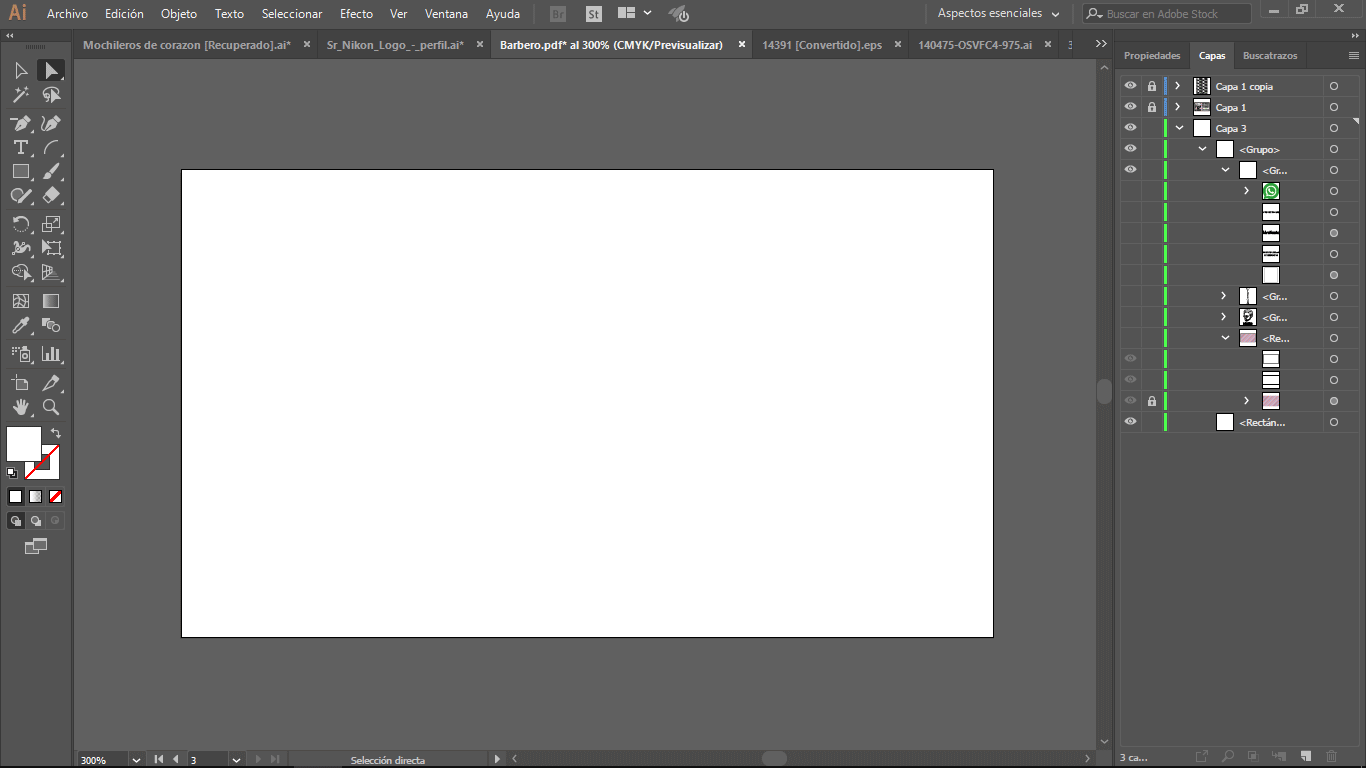This screenshot has height=768, width=1366.
Task: Select the Direct Selection tool
Action: coord(51,70)
